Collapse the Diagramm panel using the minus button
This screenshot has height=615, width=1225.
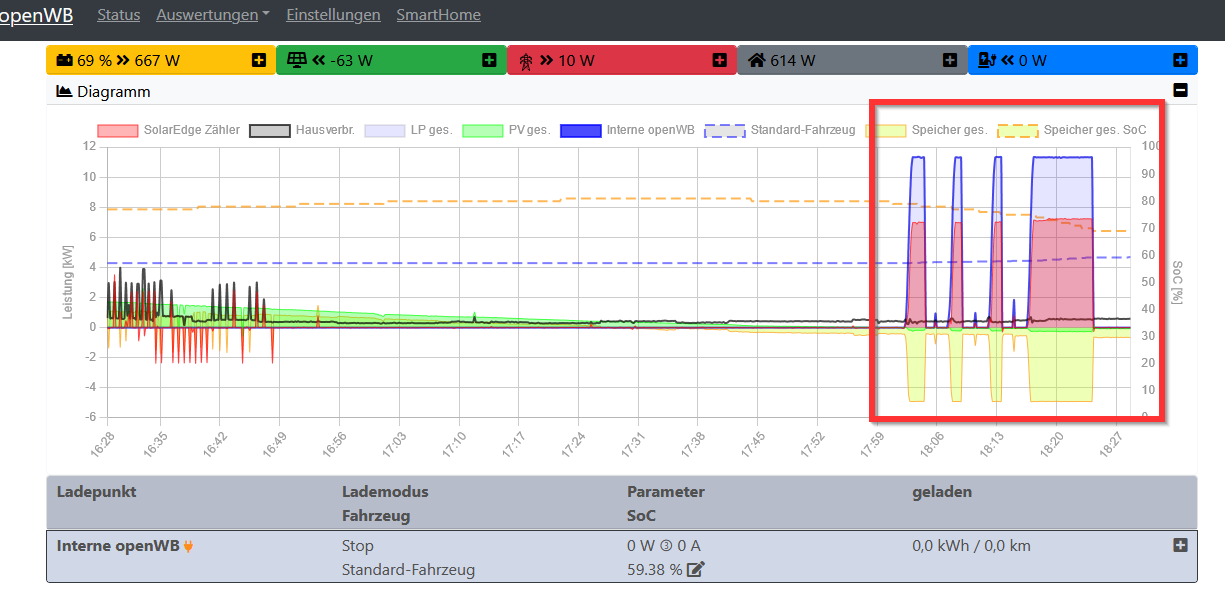1180,89
